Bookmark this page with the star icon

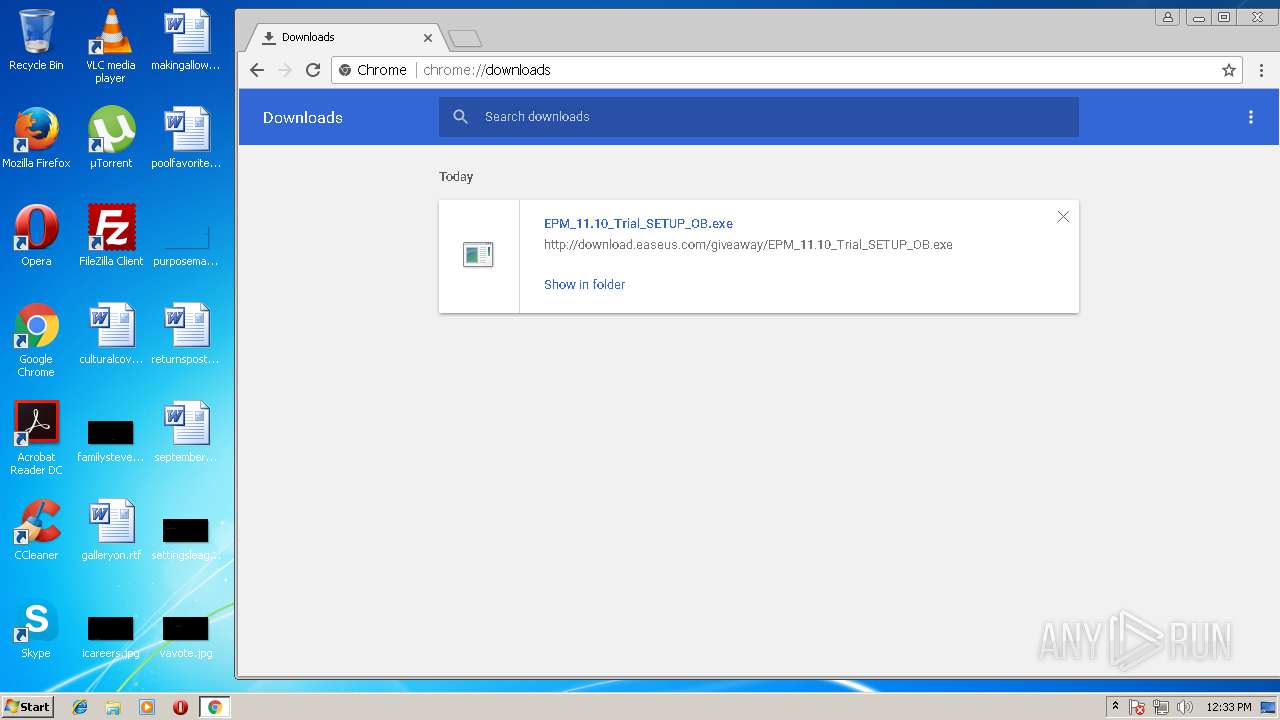point(1229,70)
